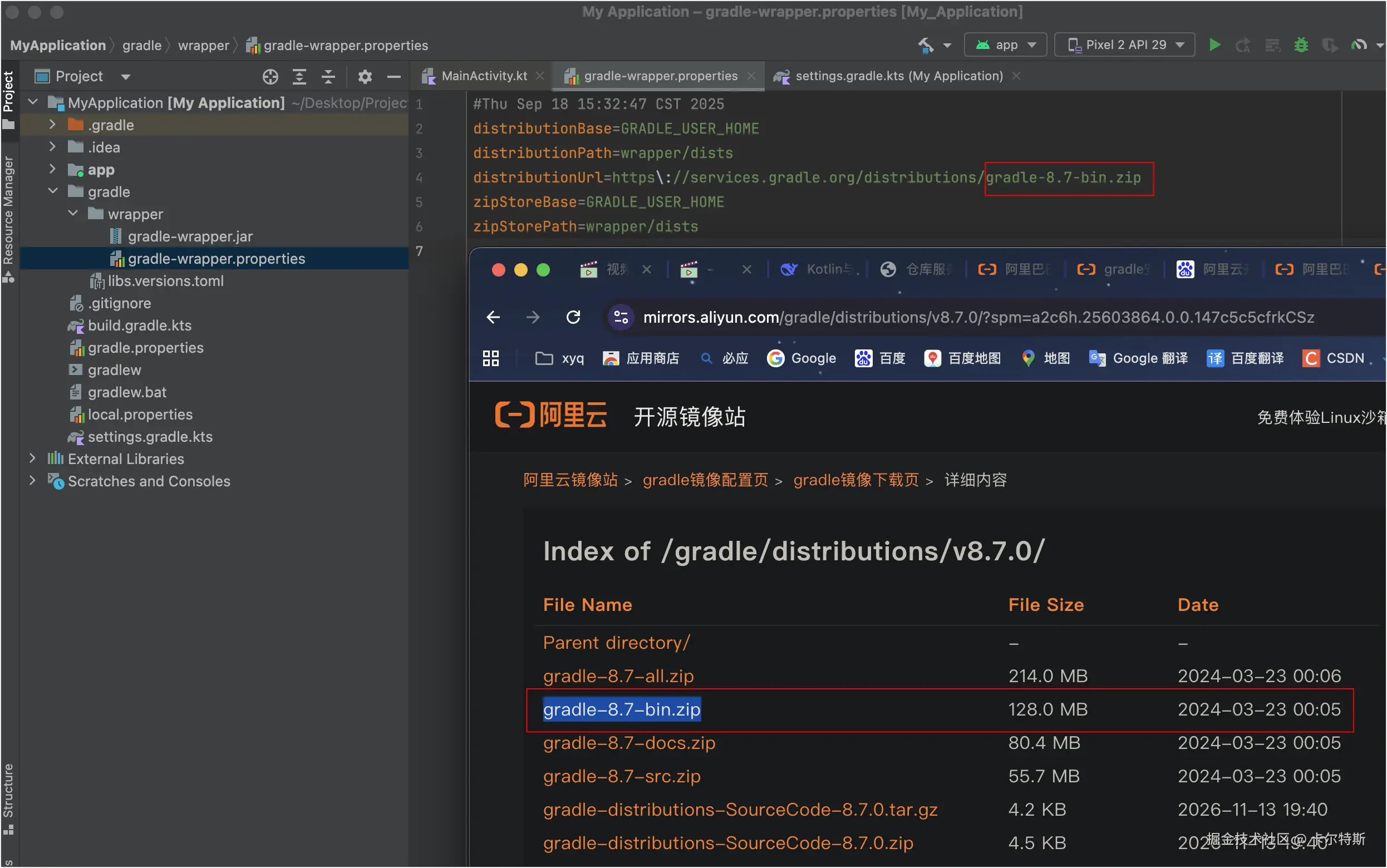Click the Debug app bug icon
1387x868 pixels.
click(1301, 45)
